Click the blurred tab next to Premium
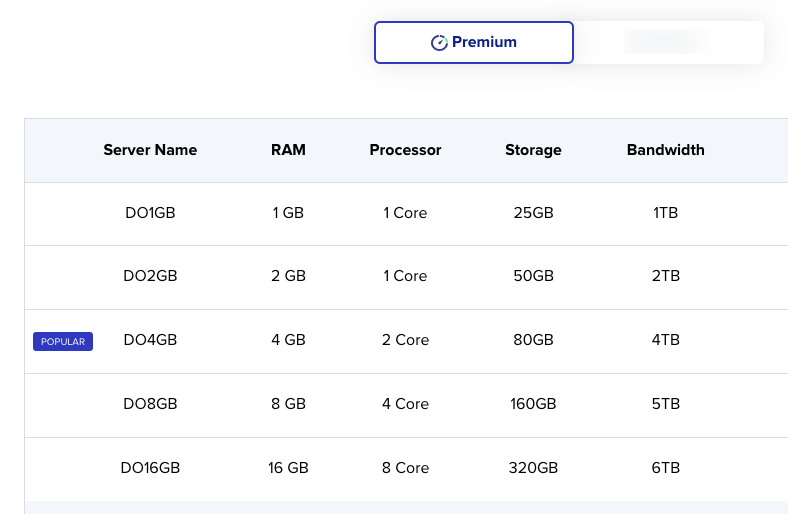Viewport: 788px width, 514px height. click(667, 42)
